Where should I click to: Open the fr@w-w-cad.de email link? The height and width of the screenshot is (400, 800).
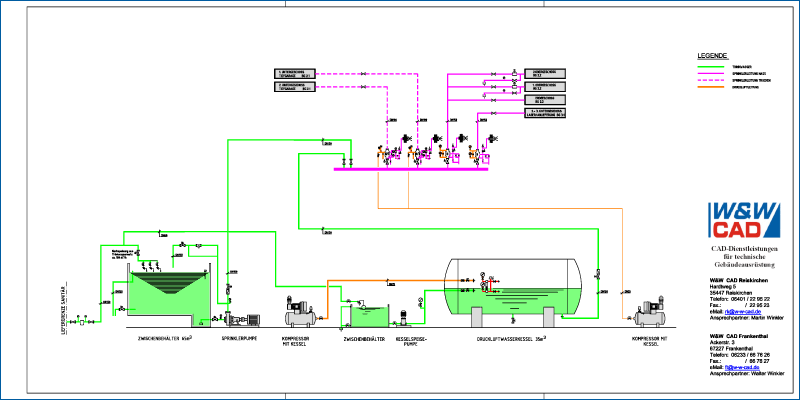tap(742, 367)
